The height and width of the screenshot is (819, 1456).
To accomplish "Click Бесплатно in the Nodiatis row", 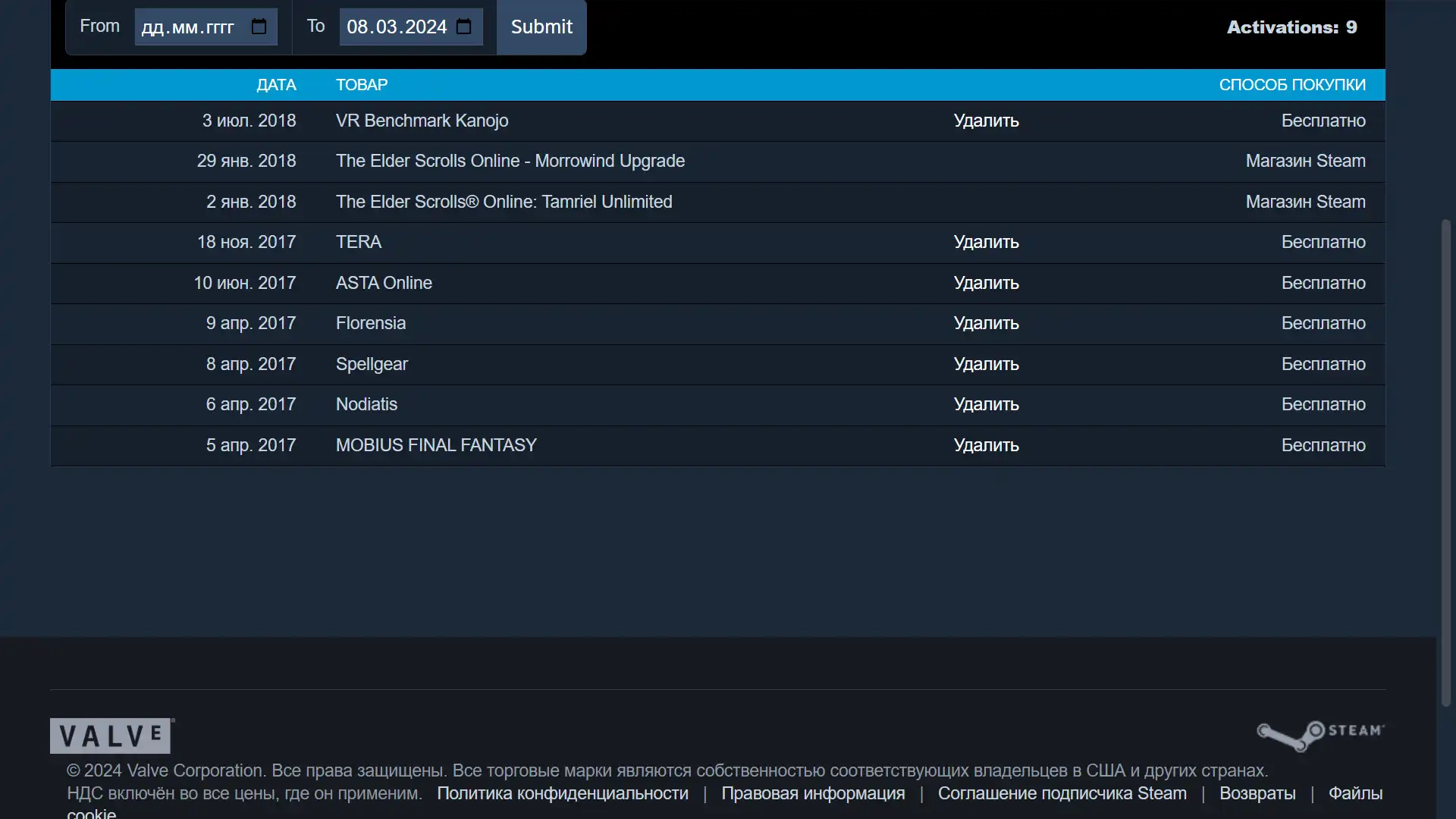I will 1323,404.
